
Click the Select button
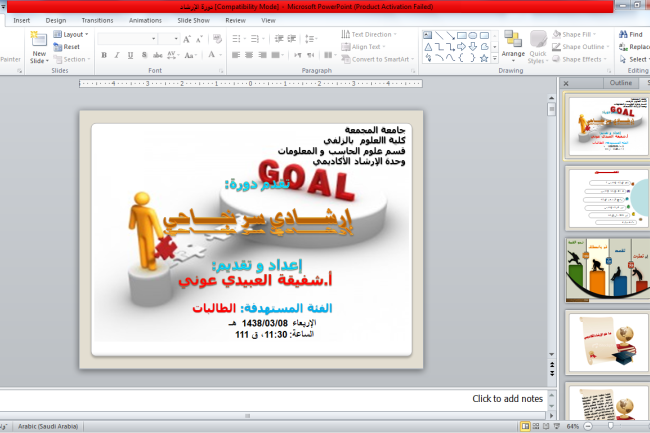[634, 59]
